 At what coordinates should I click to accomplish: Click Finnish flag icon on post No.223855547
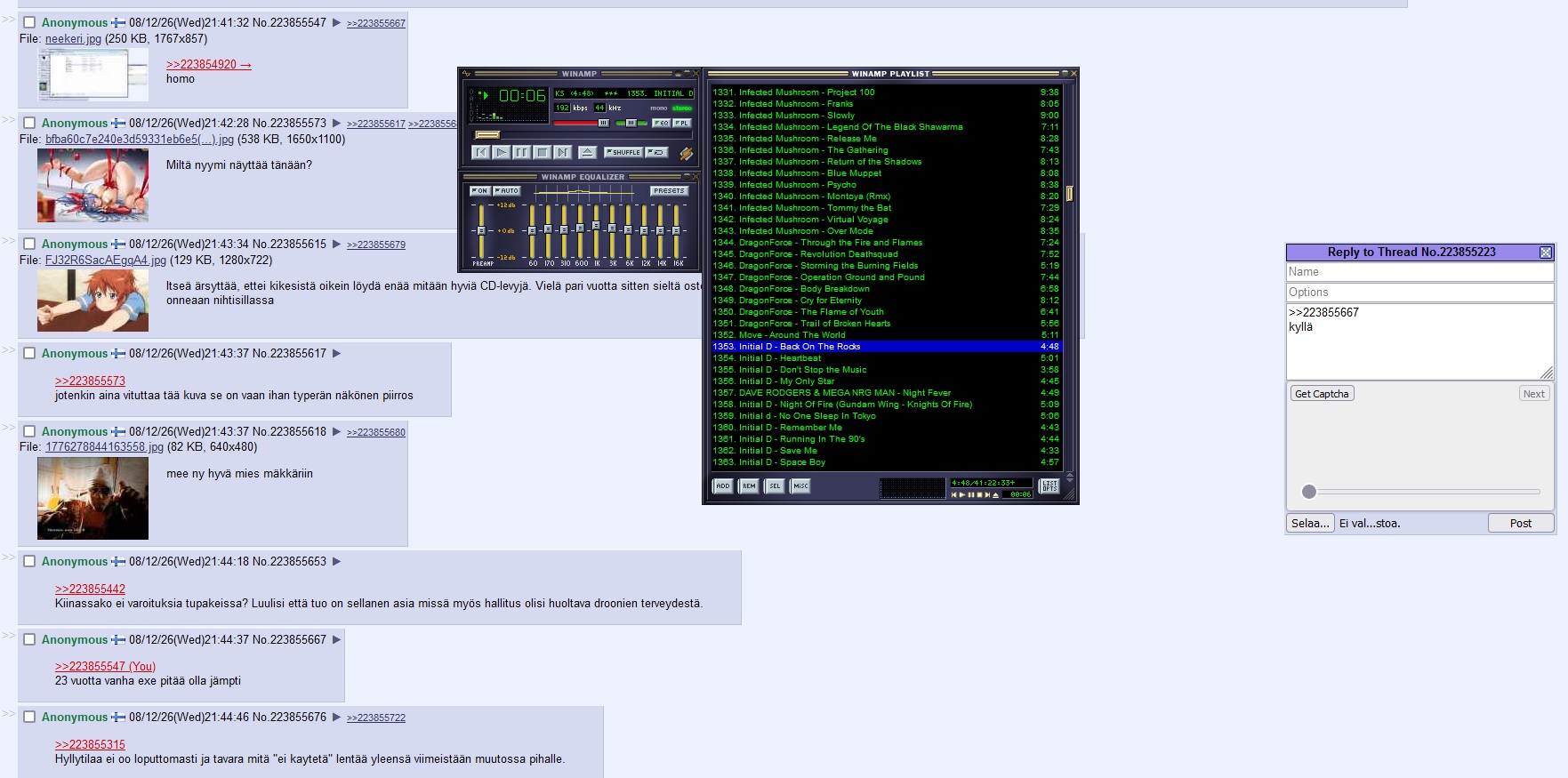click(x=118, y=23)
